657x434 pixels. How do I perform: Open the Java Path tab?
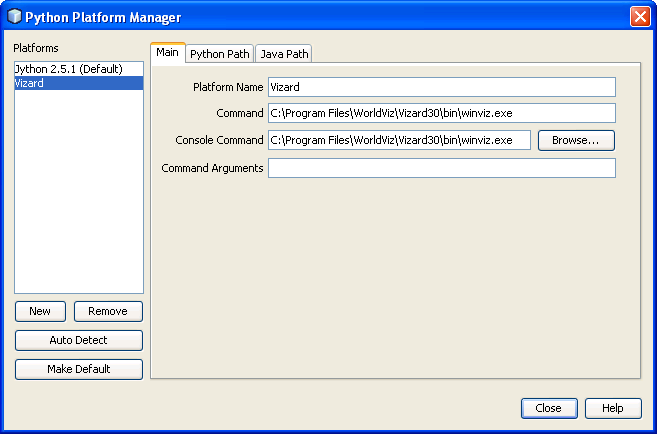[x=284, y=54]
